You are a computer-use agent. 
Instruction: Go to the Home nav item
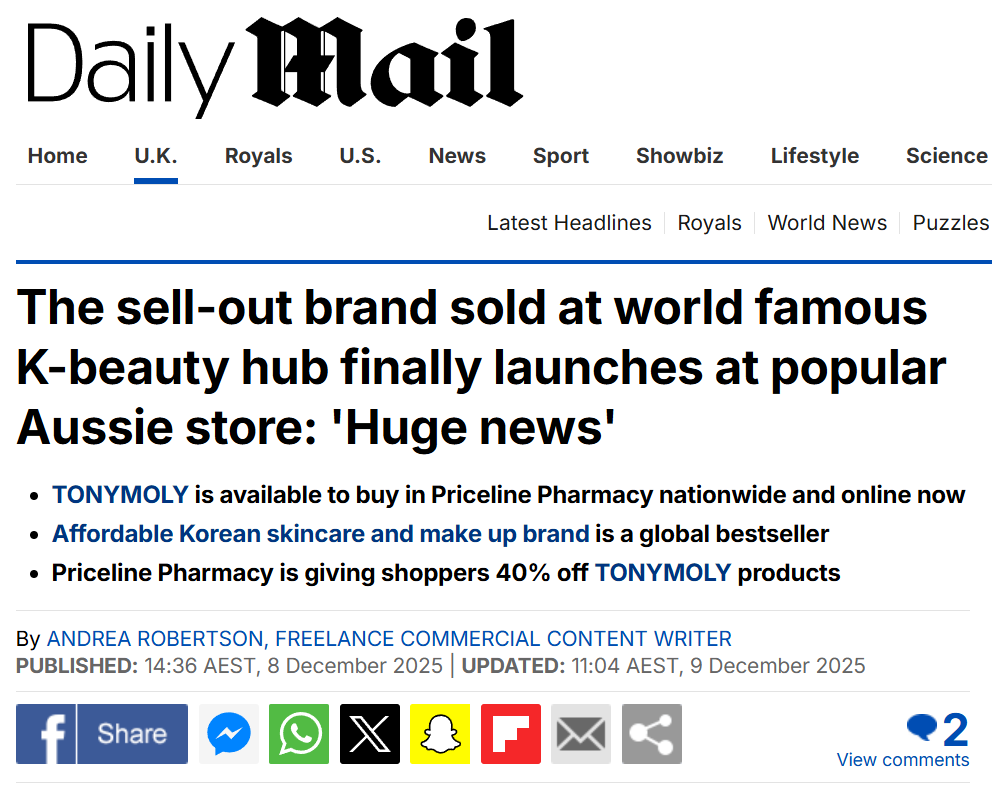[x=58, y=156]
